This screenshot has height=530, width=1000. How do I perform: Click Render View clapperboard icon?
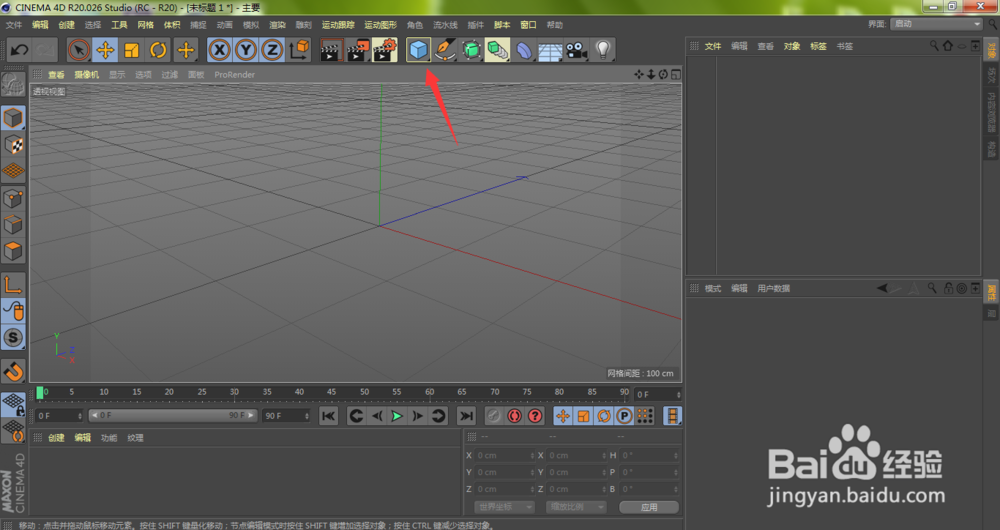pos(330,50)
